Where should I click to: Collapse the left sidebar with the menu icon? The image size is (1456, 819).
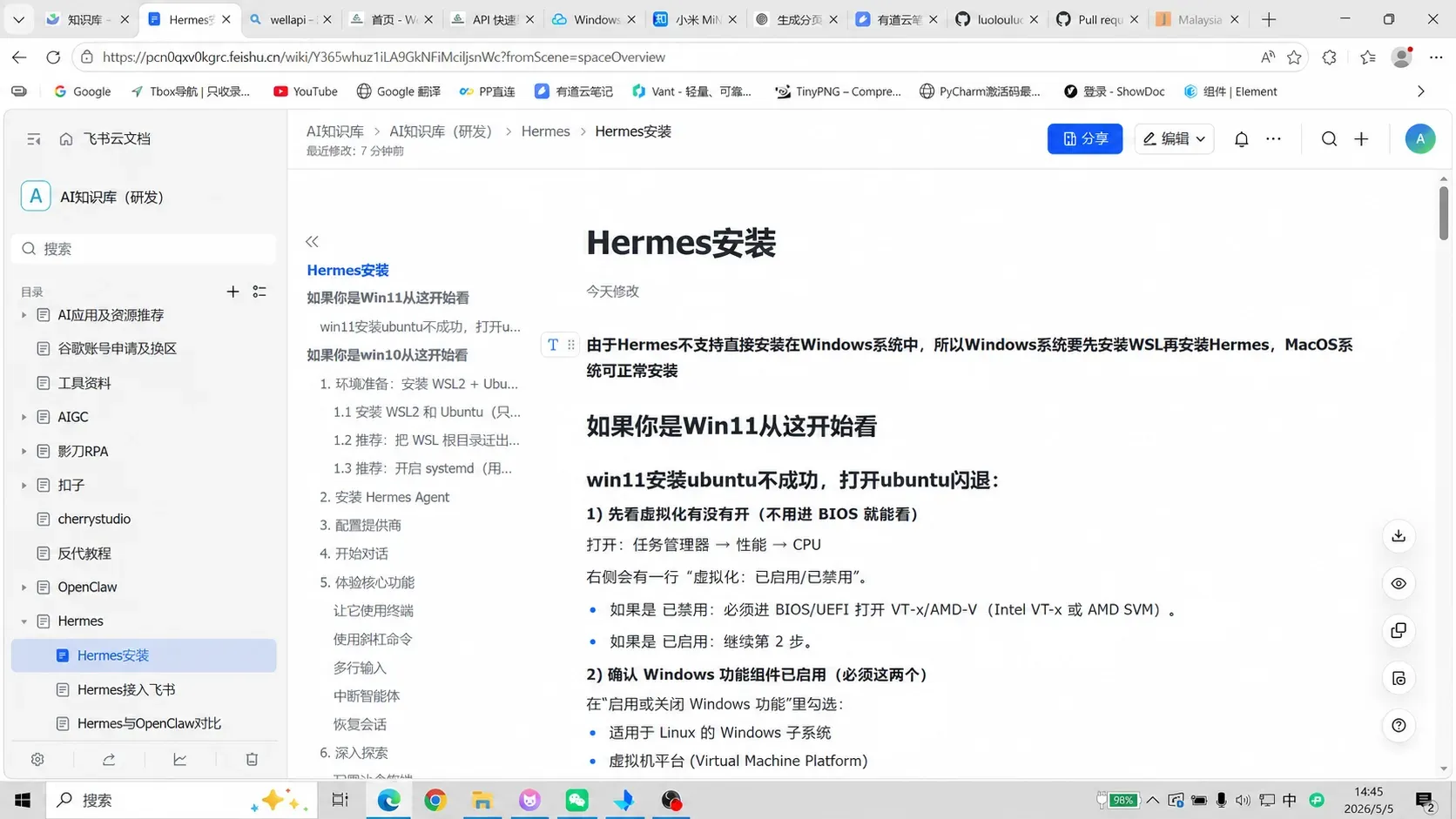tap(34, 139)
